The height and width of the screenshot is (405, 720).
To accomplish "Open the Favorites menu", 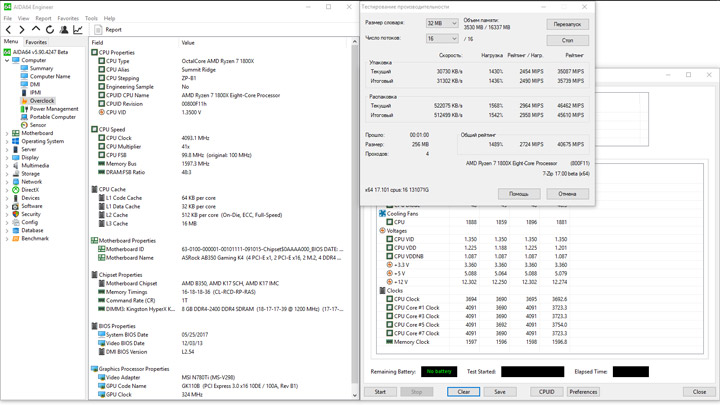I will 68,18.
